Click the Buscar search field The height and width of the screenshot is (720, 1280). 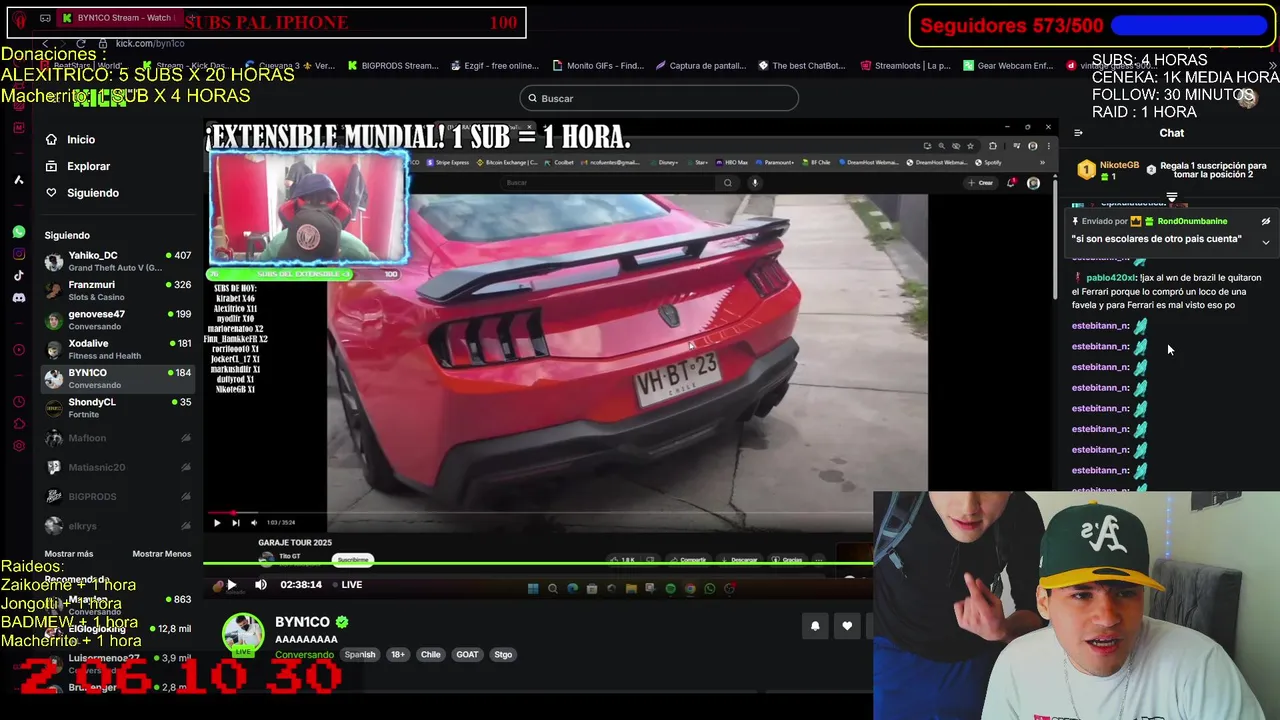pos(659,98)
